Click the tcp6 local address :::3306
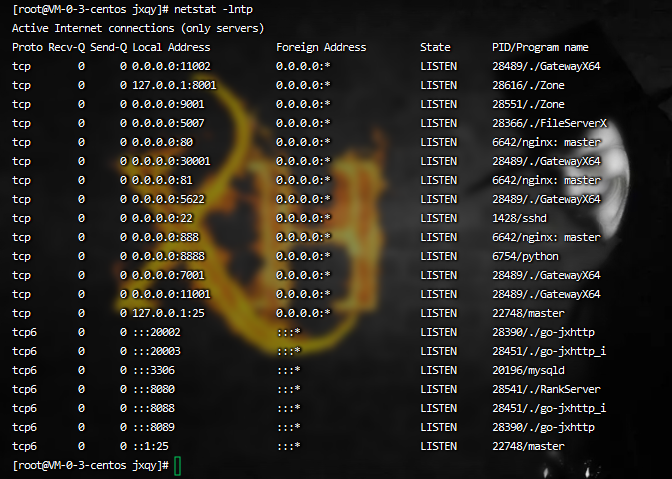The image size is (672, 479). coord(154,370)
